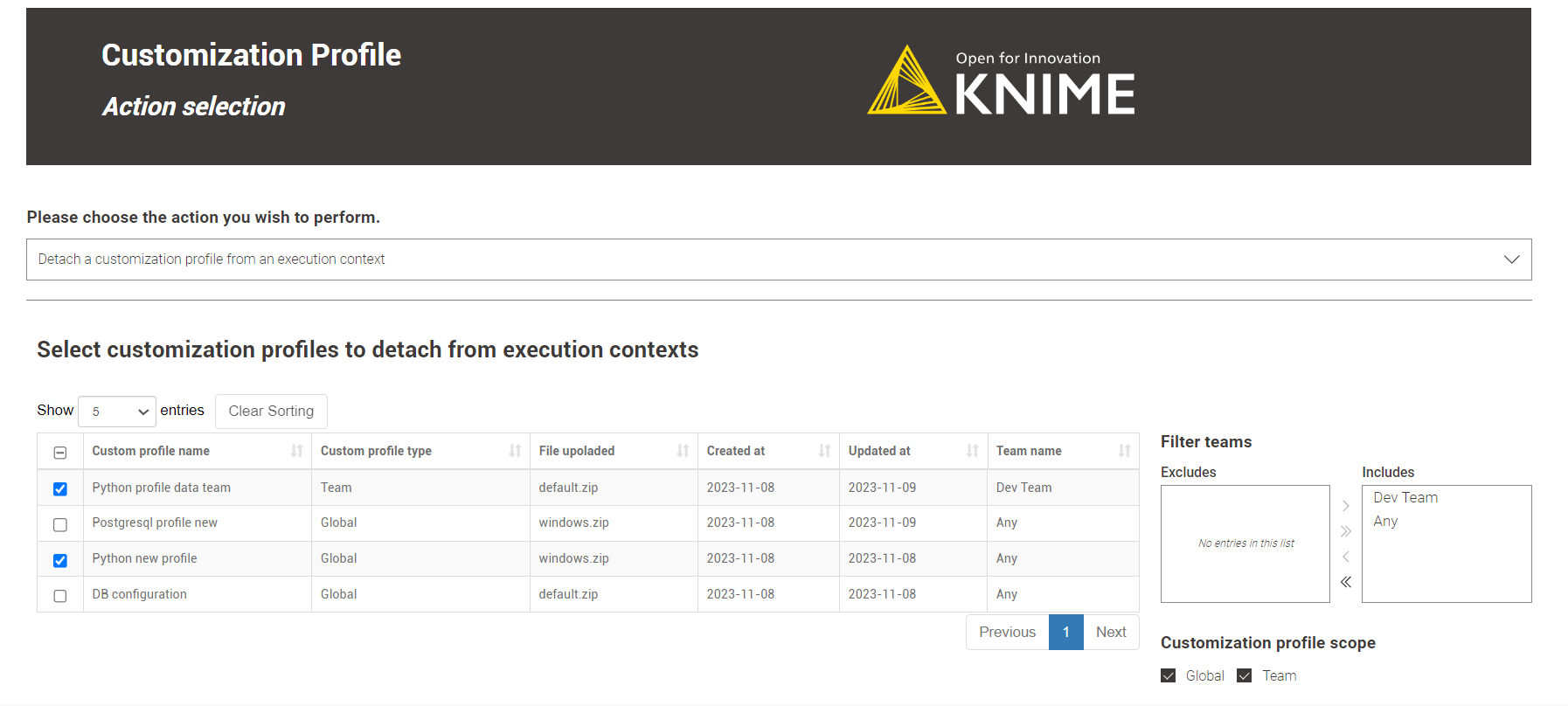Toggle the Team scope checkbox

1245,675
